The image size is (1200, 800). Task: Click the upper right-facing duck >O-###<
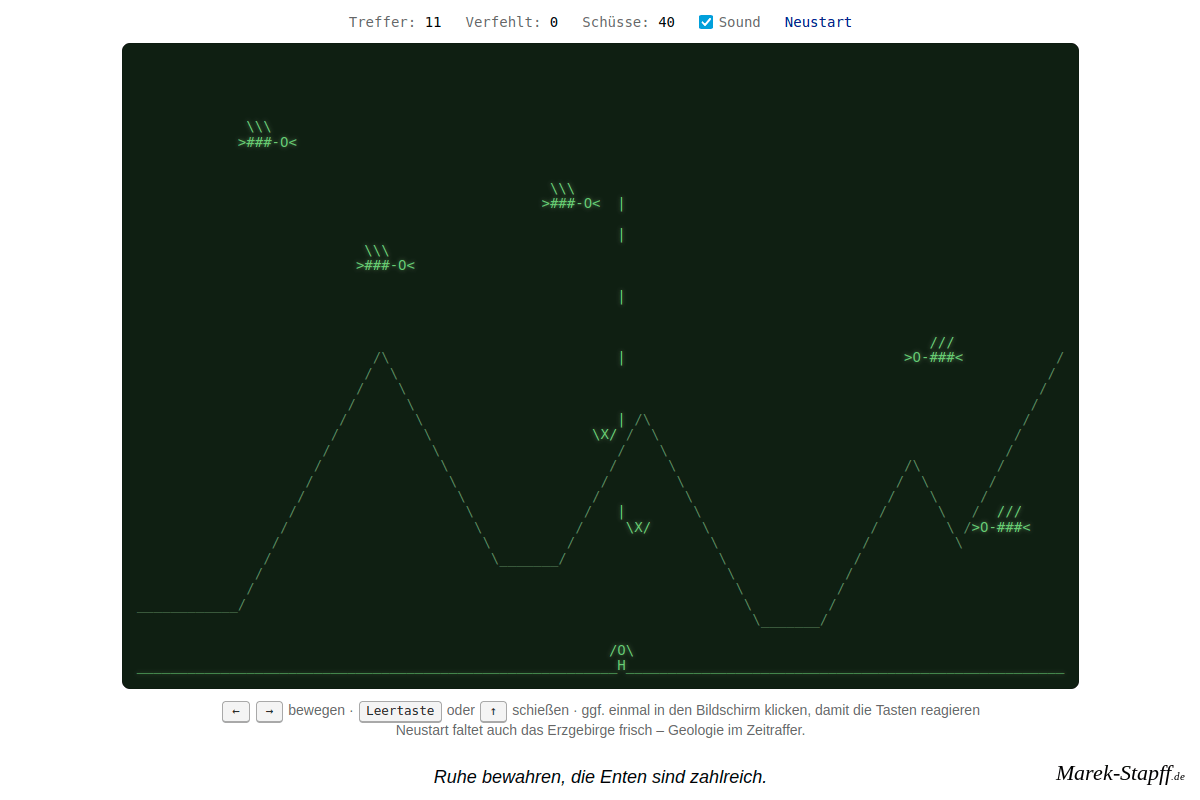(933, 350)
